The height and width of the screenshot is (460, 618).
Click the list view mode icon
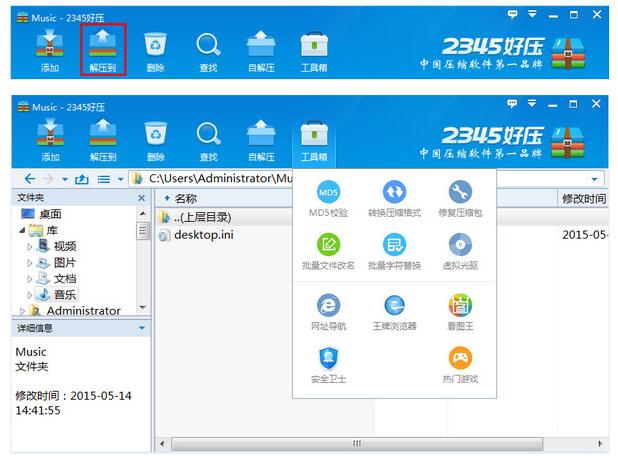pyautogui.click(x=104, y=179)
